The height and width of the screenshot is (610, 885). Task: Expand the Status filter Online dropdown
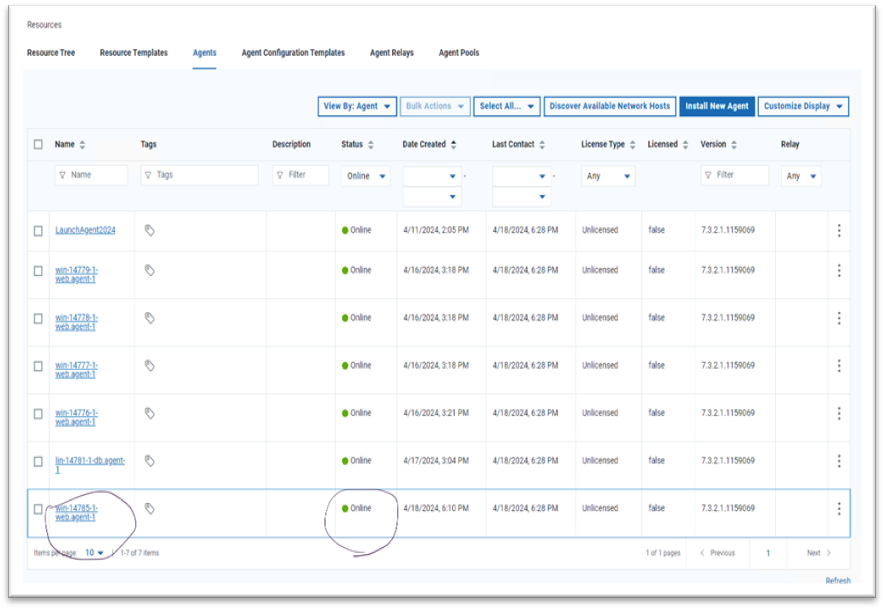click(x=365, y=176)
